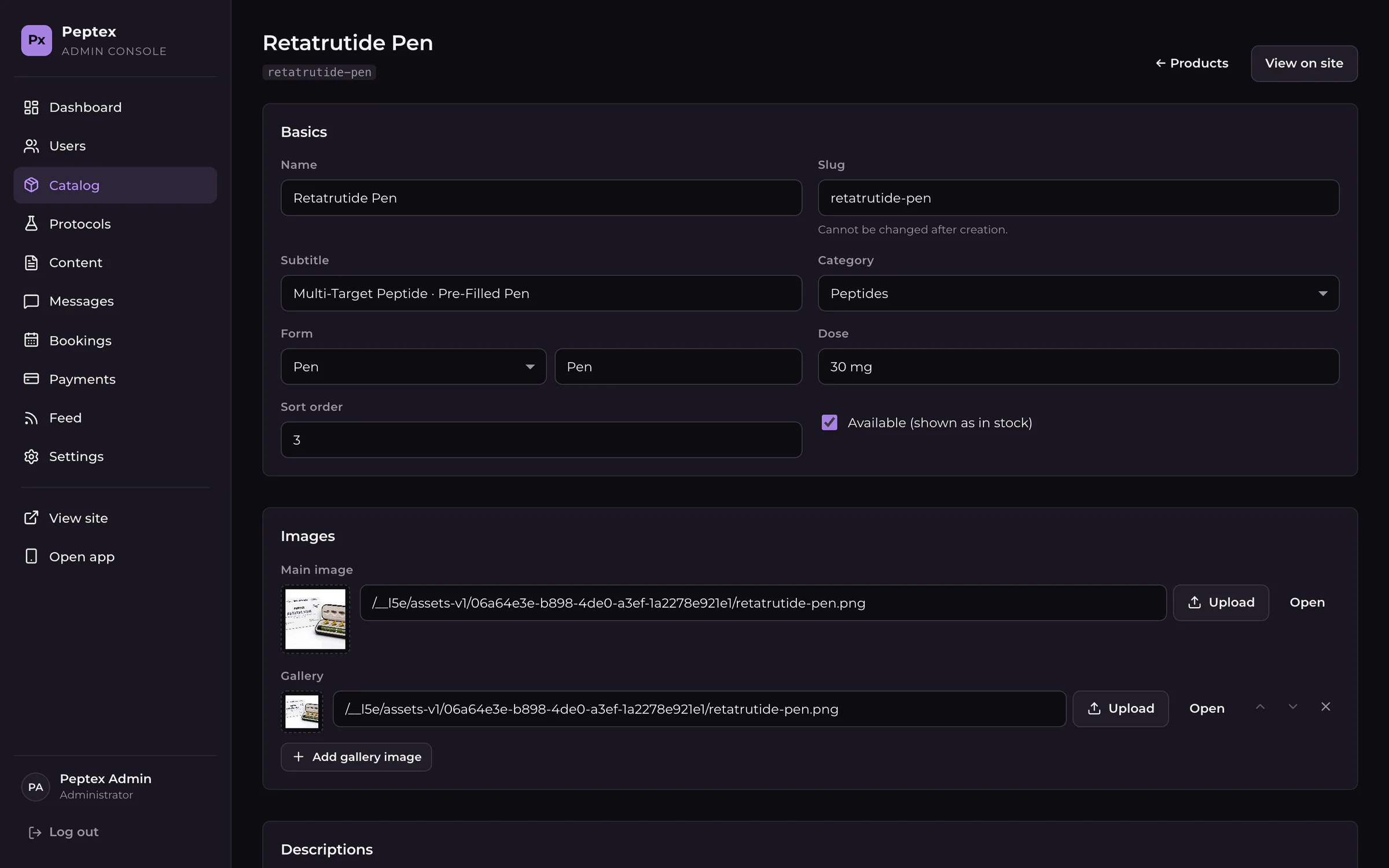Go back via Products link
The width and height of the screenshot is (1389, 868).
pos(1192,64)
